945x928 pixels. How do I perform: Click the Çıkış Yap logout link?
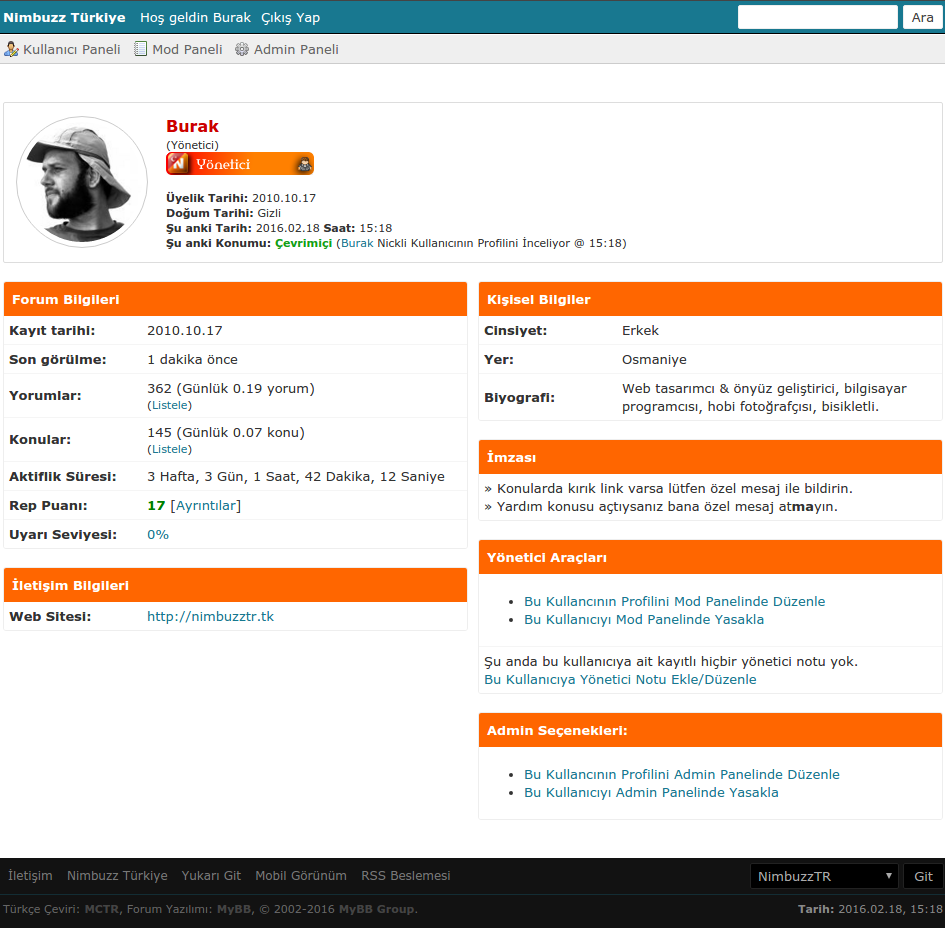[290, 17]
